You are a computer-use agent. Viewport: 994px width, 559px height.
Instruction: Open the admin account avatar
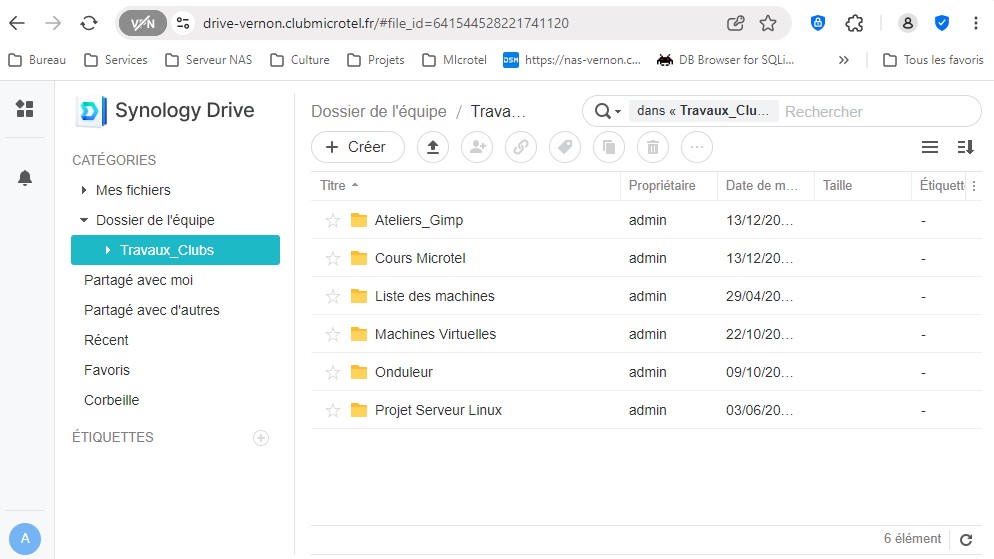click(25, 539)
